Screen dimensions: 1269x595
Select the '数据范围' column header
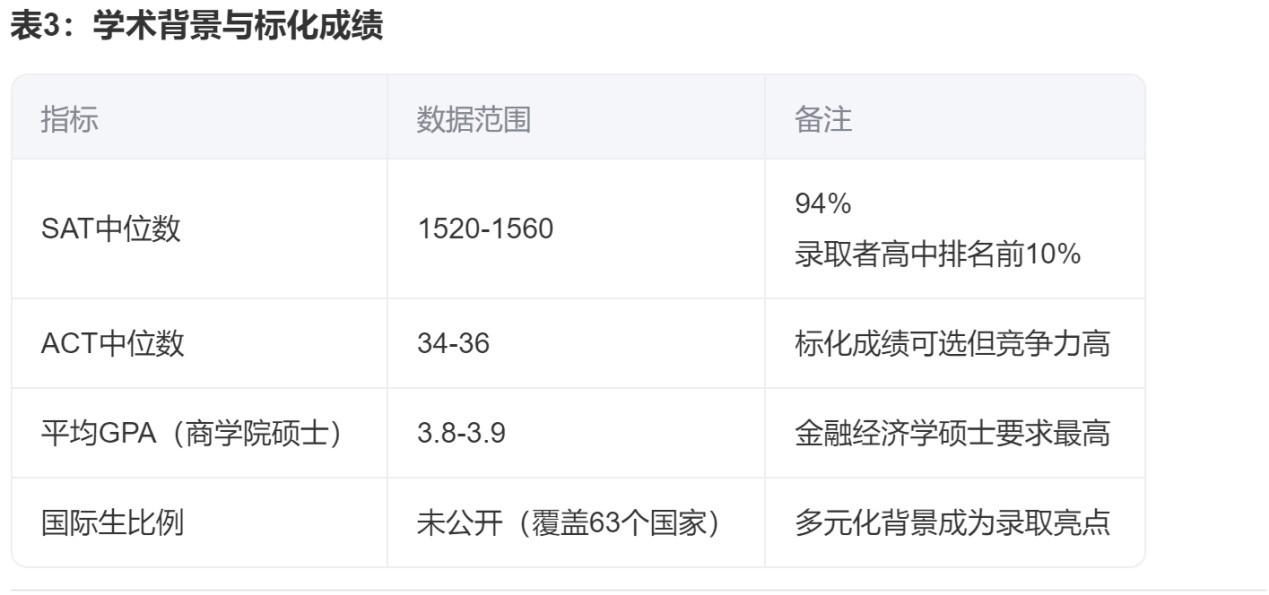[473, 120]
